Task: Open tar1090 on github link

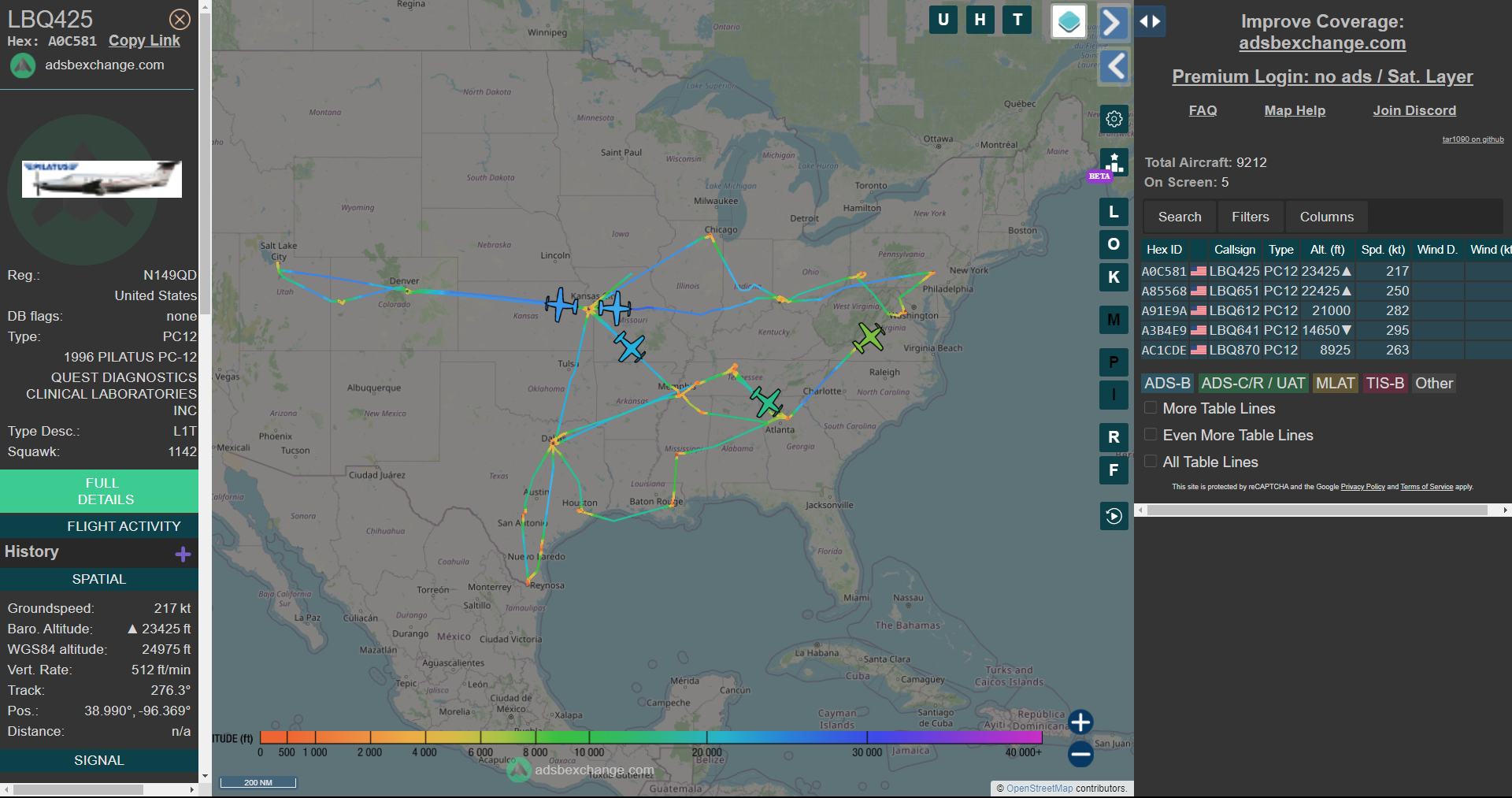Action: pyautogui.click(x=1473, y=139)
